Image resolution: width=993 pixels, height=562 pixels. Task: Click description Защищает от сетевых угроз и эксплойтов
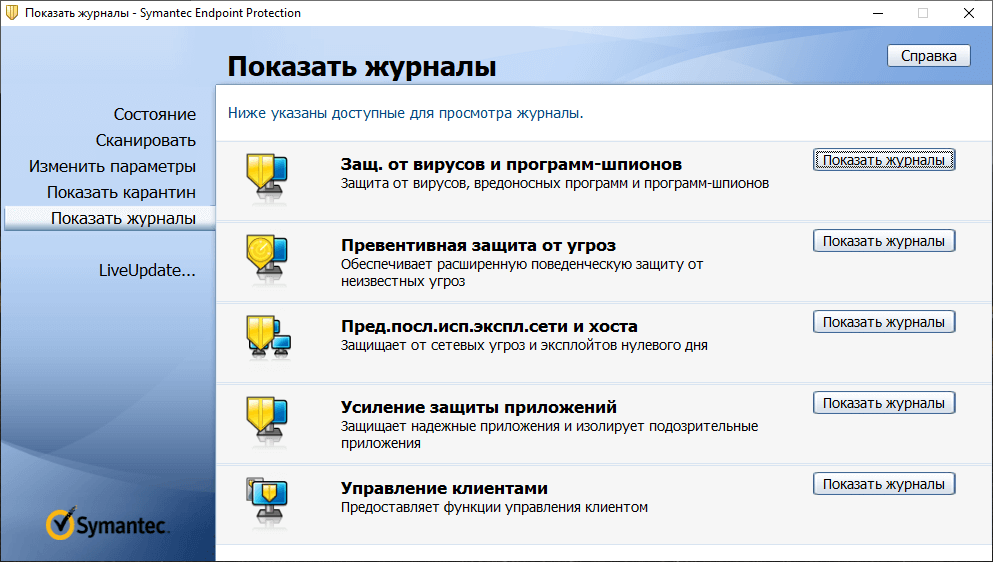click(524, 345)
